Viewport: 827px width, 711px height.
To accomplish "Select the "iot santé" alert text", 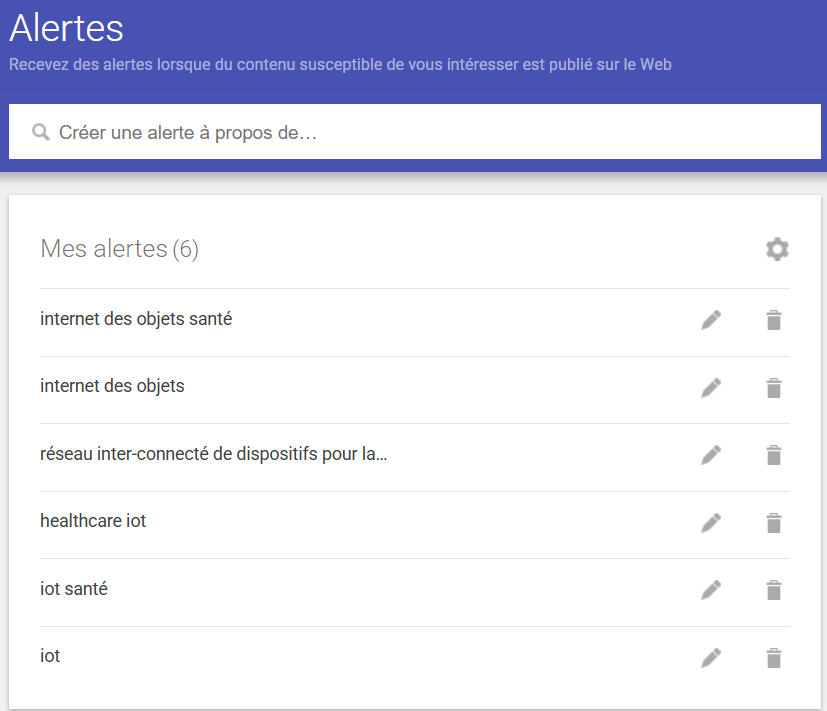I will (x=74, y=589).
